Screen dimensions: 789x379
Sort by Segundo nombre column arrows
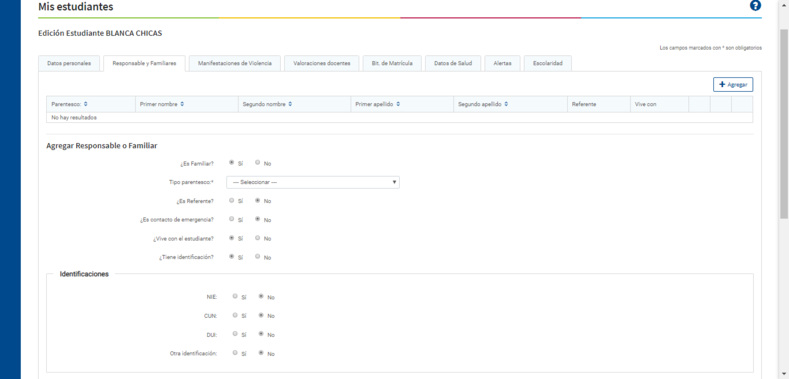[290, 104]
